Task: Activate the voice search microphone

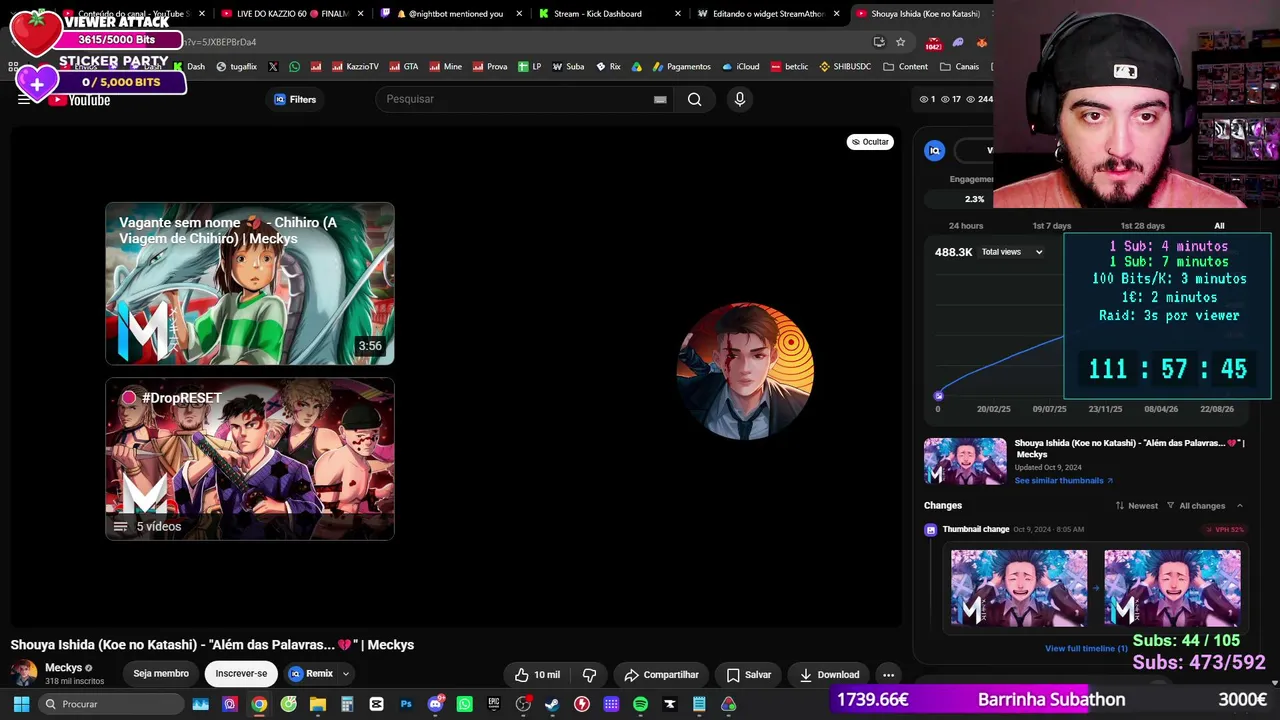Action: click(740, 99)
